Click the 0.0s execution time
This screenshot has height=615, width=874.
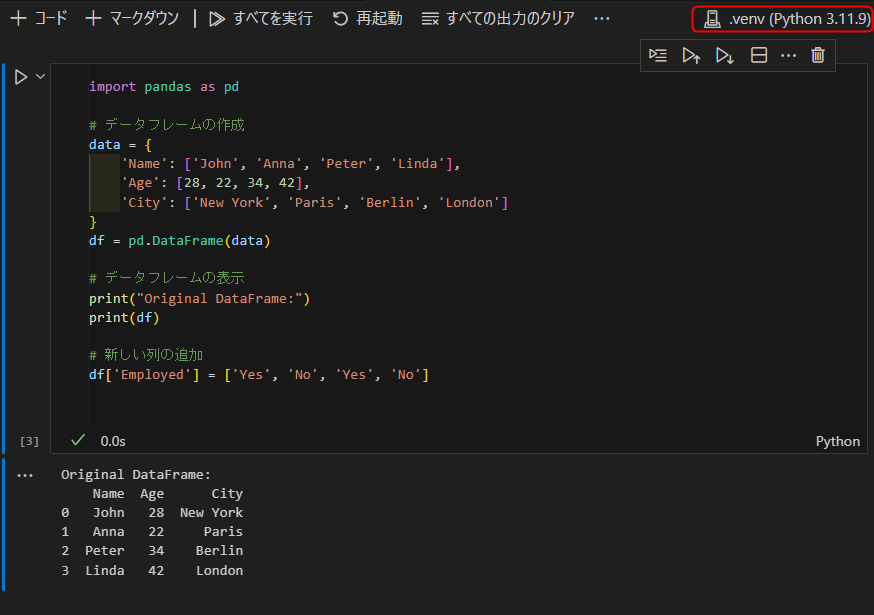tap(113, 441)
